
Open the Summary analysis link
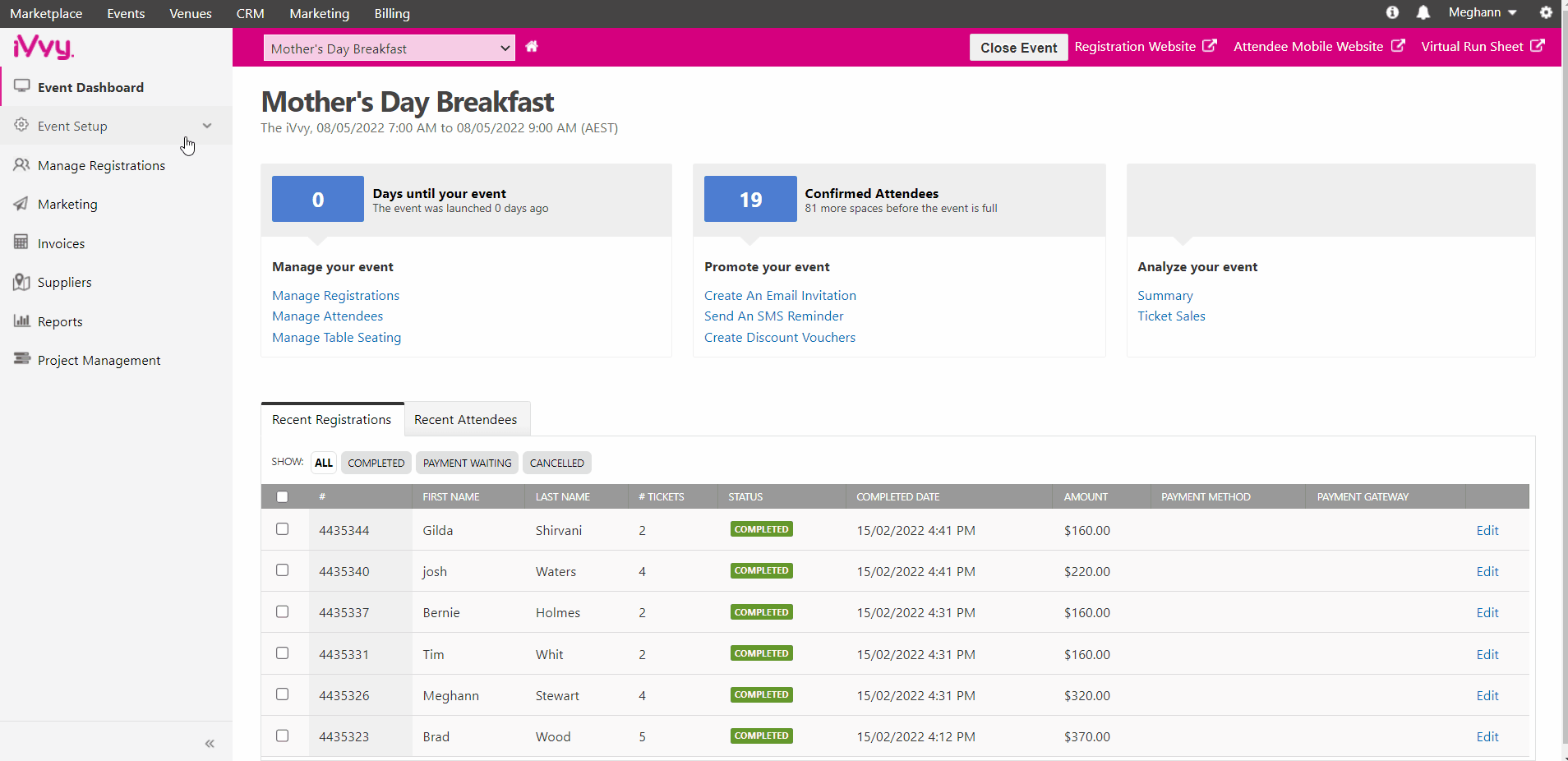(x=1165, y=295)
